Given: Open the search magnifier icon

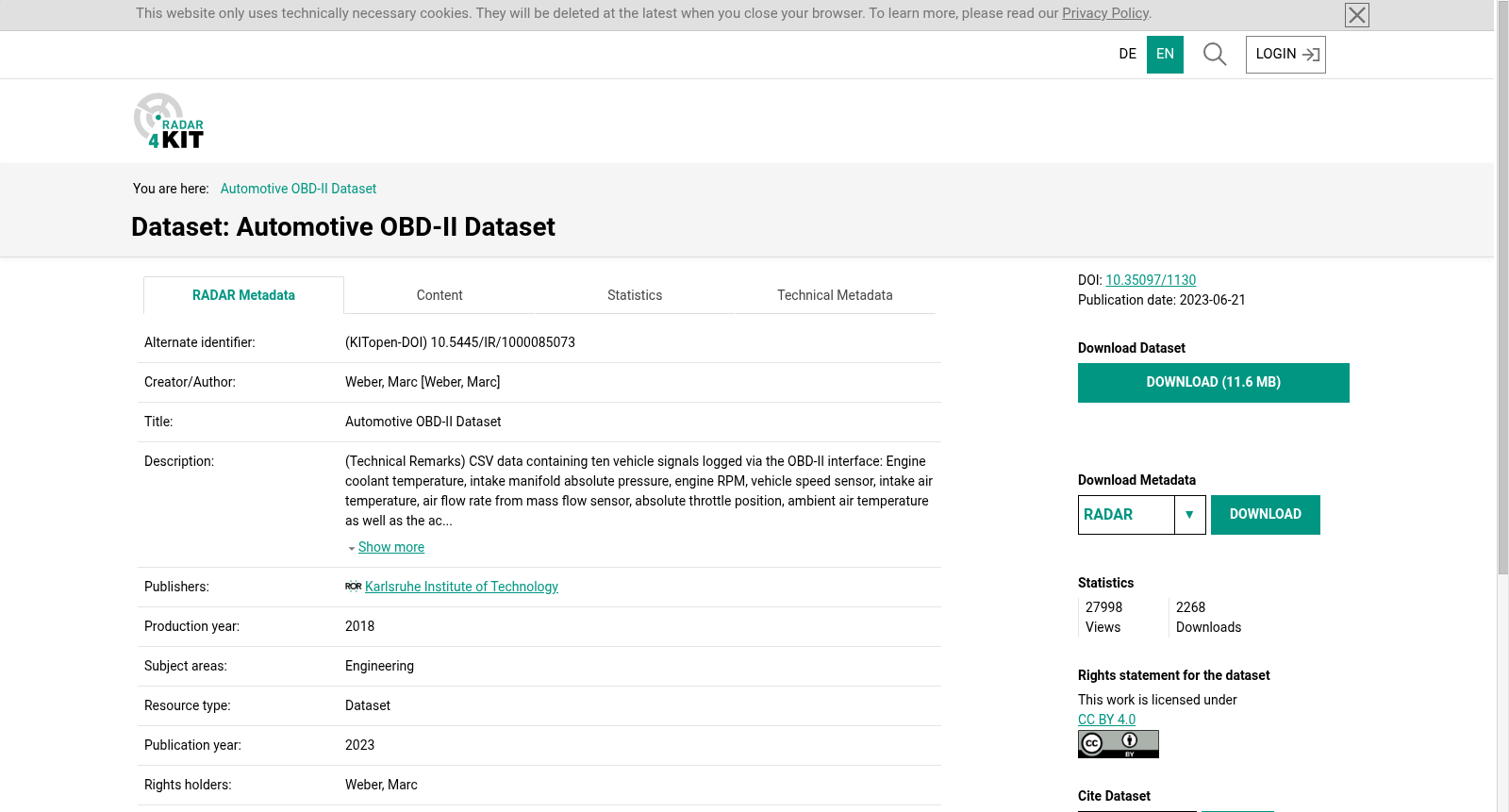Looking at the screenshot, I should [x=1215, y=55].
